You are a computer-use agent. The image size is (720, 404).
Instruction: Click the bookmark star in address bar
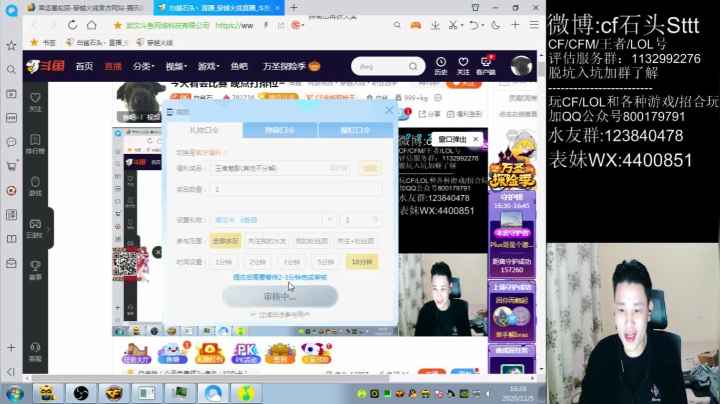(118, 25)
